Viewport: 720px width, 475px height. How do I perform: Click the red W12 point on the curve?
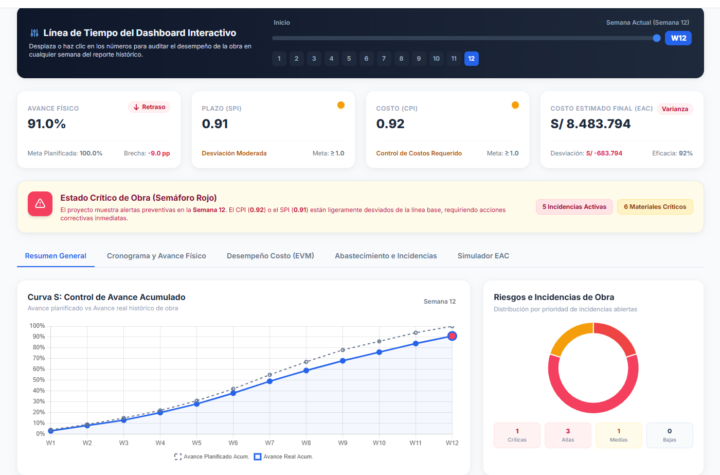(452, 336)
